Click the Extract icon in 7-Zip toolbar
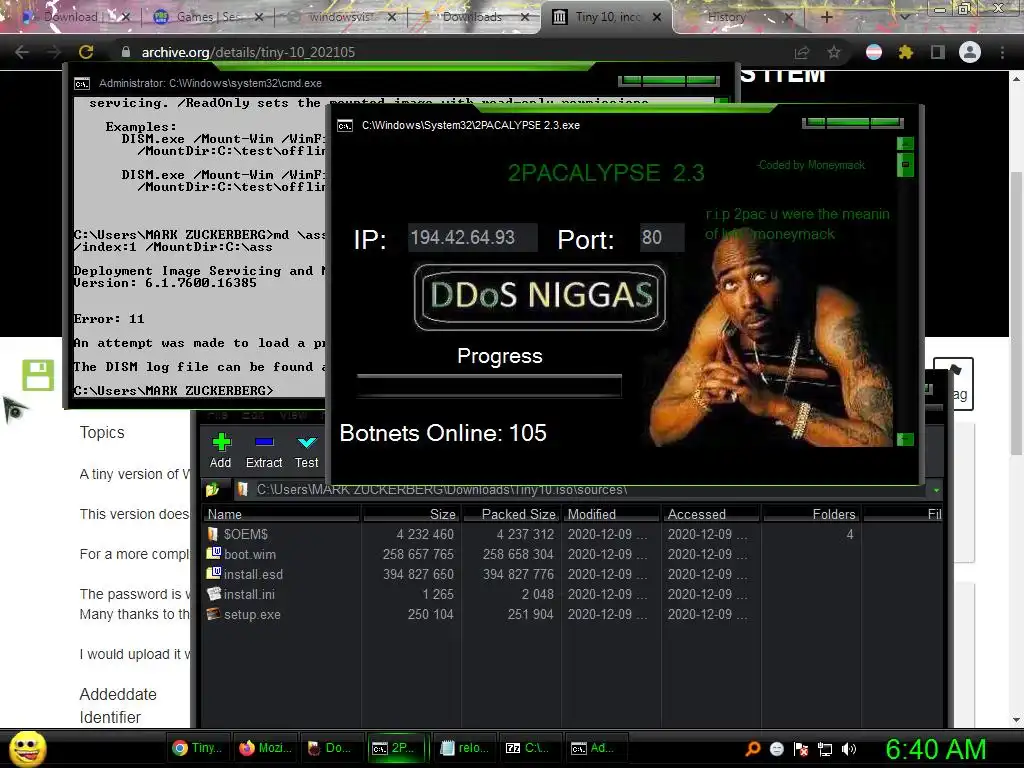 pyautogui.click(x=264, y=442)
